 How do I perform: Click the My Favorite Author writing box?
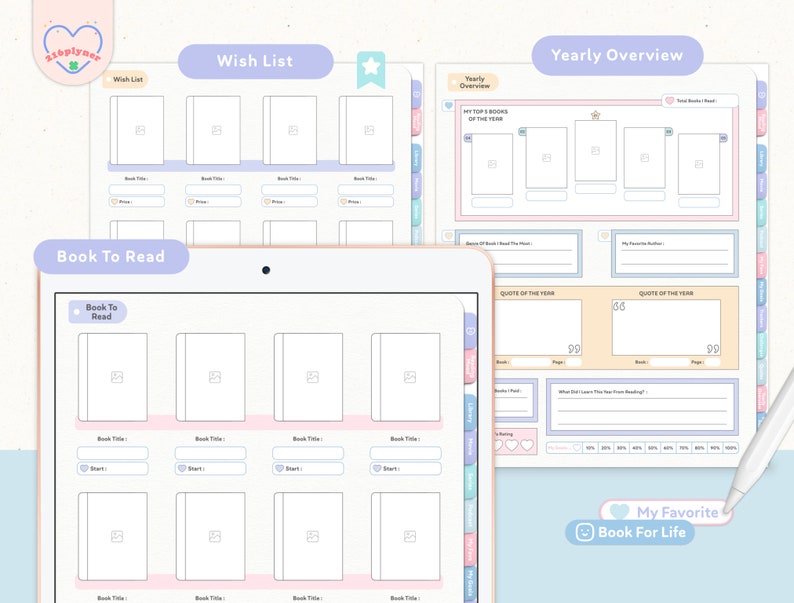(675, 253)
